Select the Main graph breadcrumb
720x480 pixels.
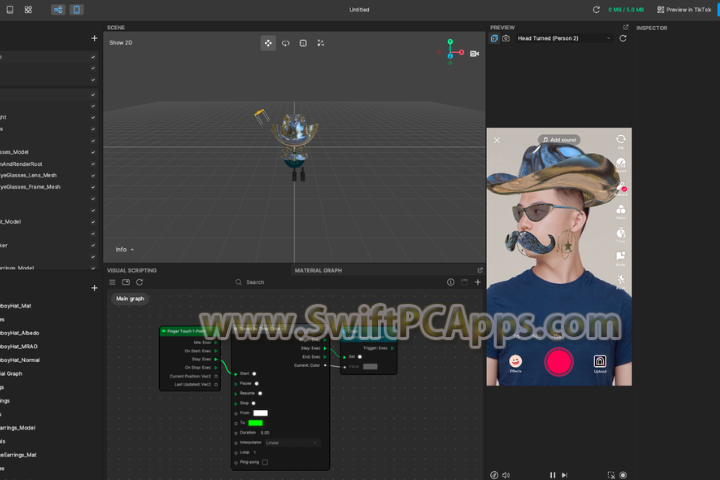[x=130, y=299]
